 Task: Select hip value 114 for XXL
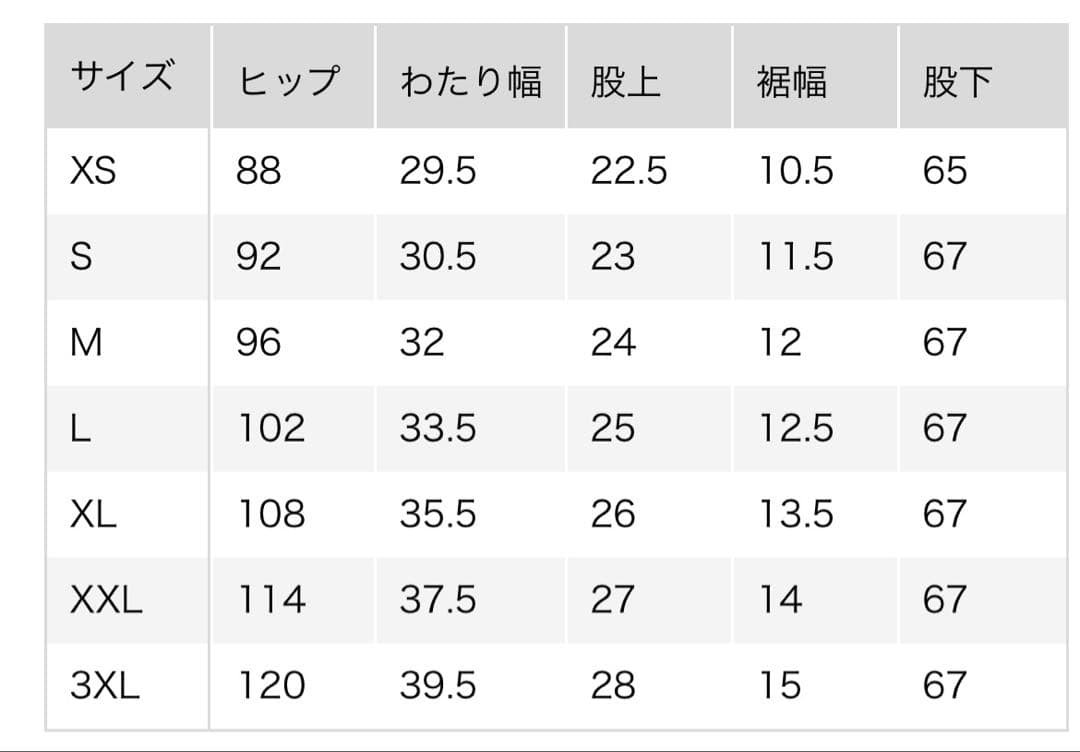[x=271, y=599]
